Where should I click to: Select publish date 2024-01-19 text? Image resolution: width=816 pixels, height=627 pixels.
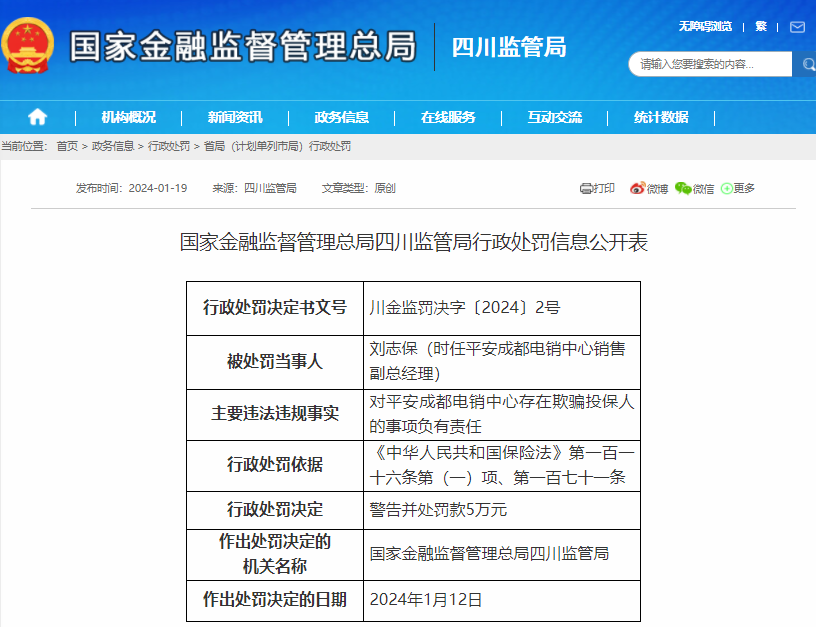click(x=158, y=188)
